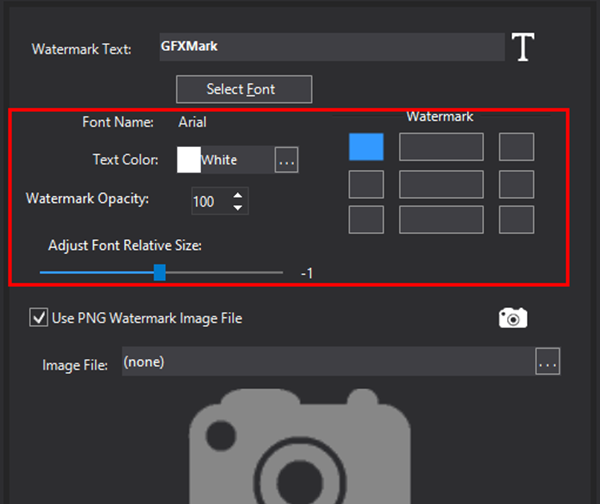Viewport: 600px width, 504px height.
Task: Click the Image File path field
Action: pos(328,361)
